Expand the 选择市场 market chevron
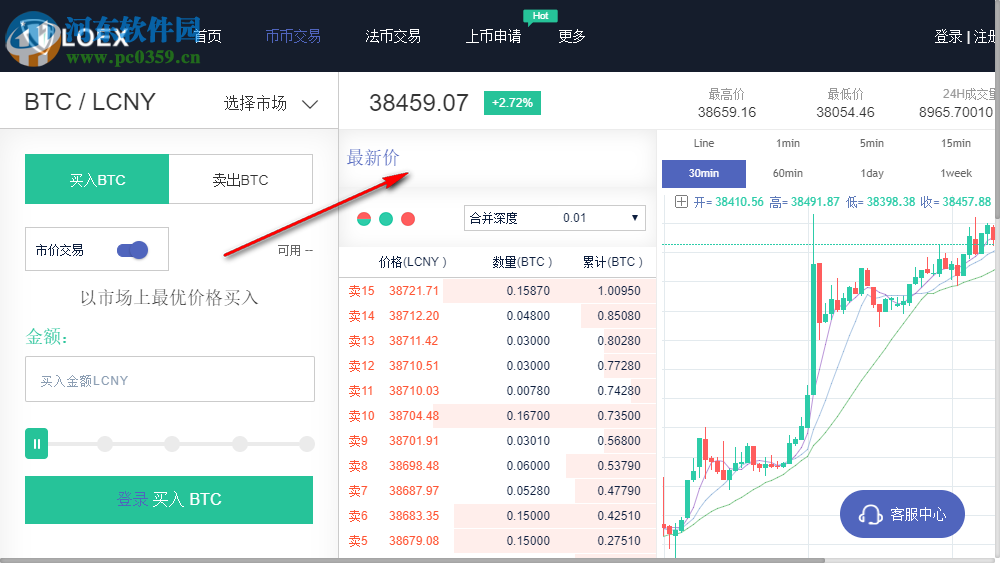This screenshot has width=1000, height=563. tap(310, 104)
